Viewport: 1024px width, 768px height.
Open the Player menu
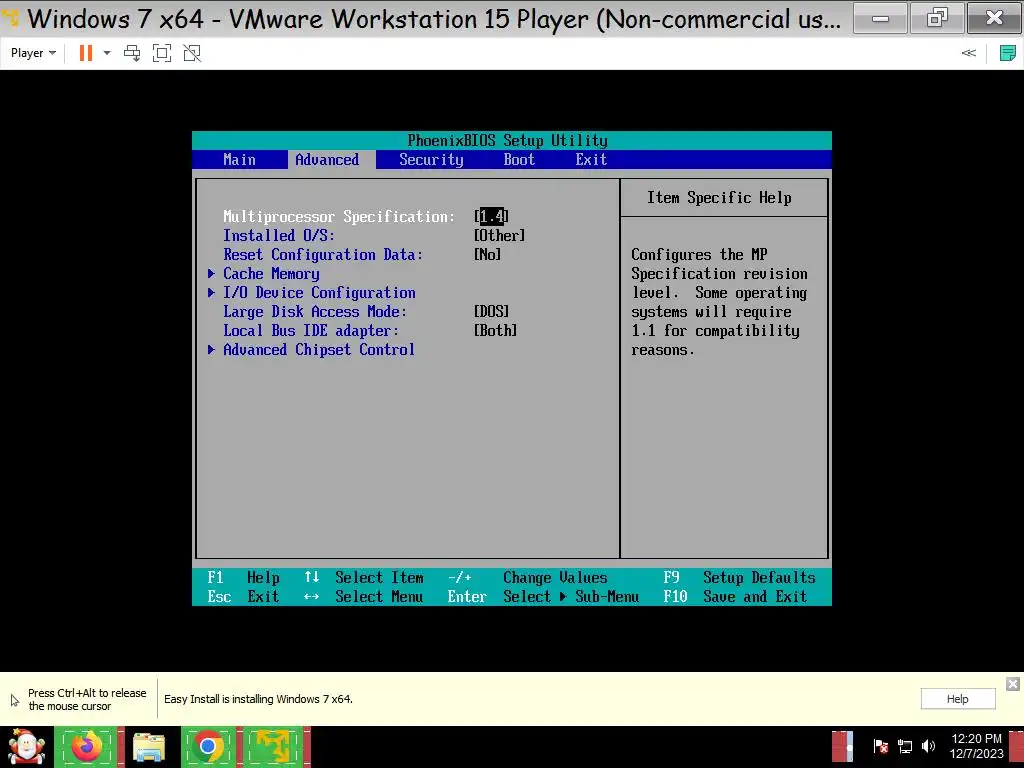coord(33,53)
